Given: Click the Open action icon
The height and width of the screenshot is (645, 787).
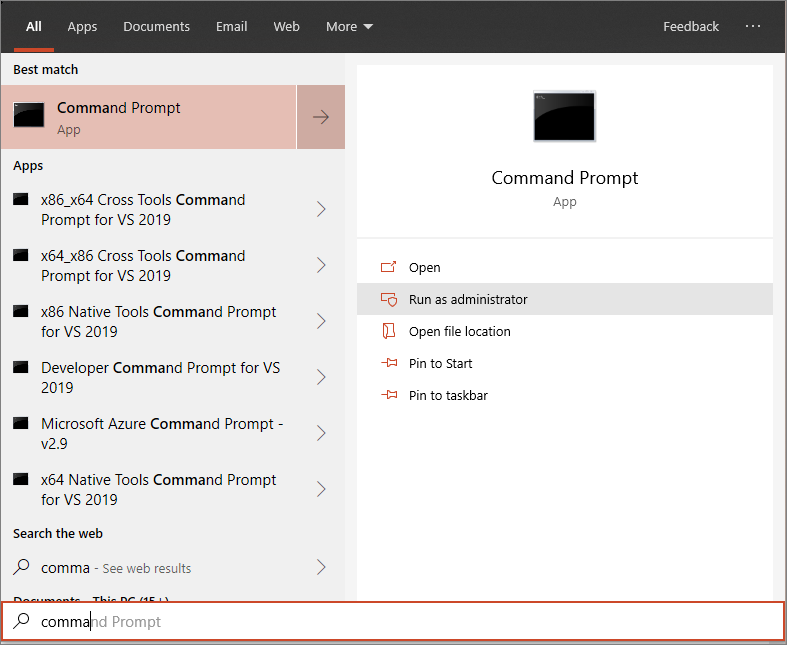Looking at the screenshot, I should (389, 267).
